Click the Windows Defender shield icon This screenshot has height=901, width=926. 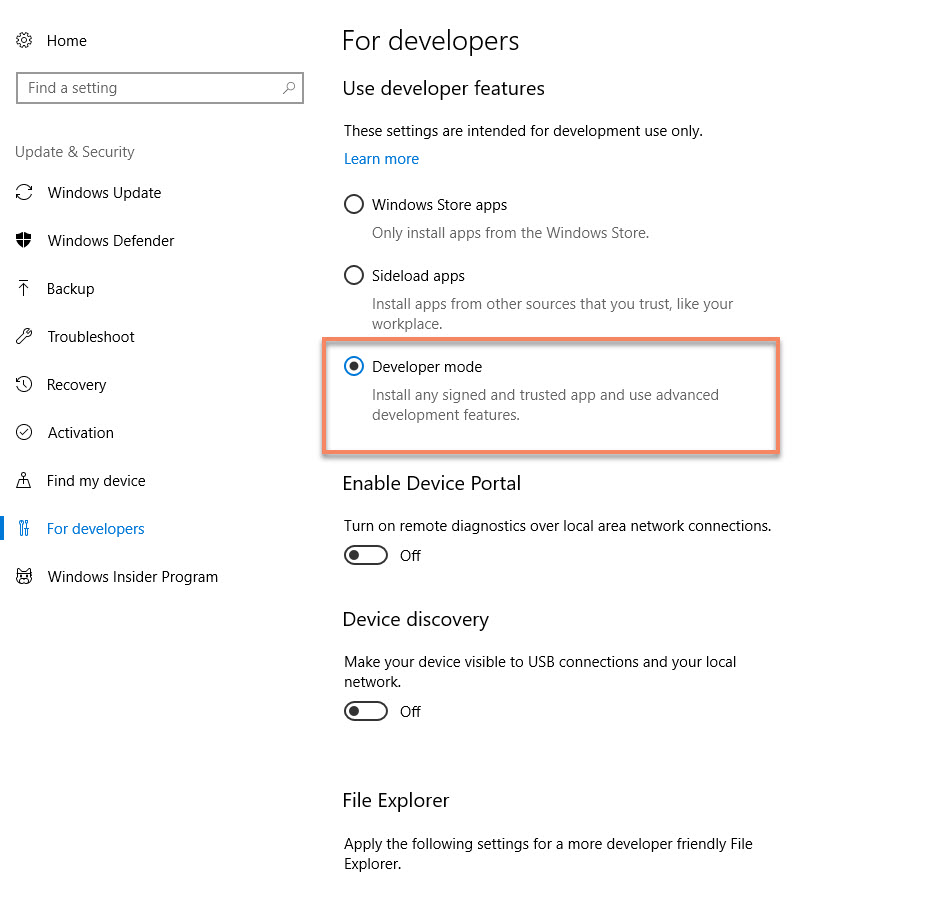click(24, 241)
